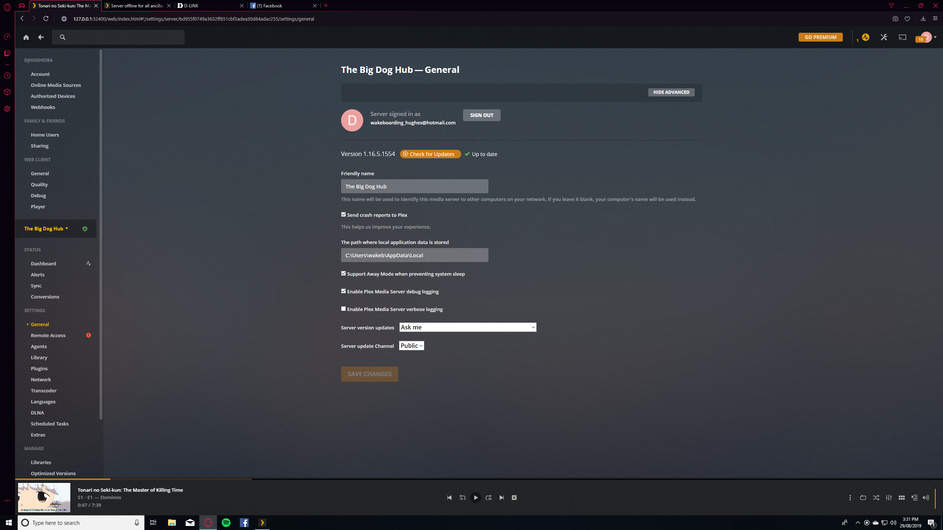Open Remote Access settings
The height and width of the screenshot is (530, 943).
[48, 335]
